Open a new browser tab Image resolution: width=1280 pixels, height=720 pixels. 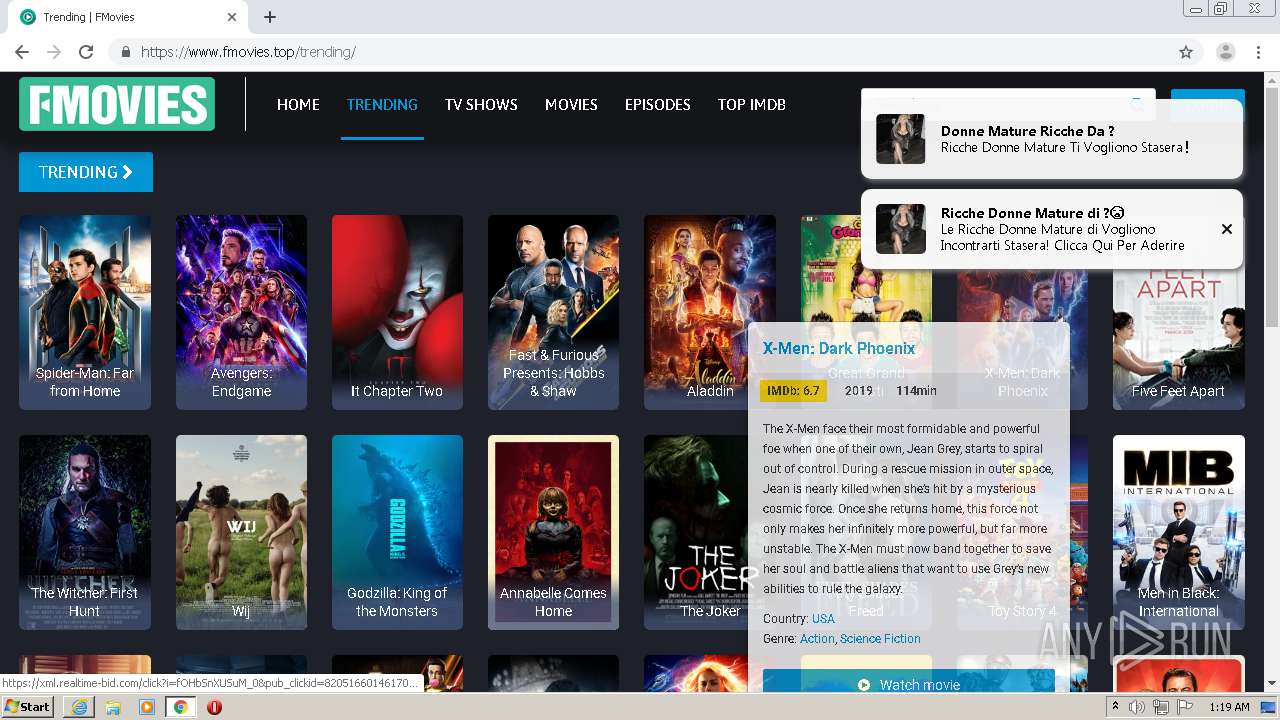coord(270,17)
